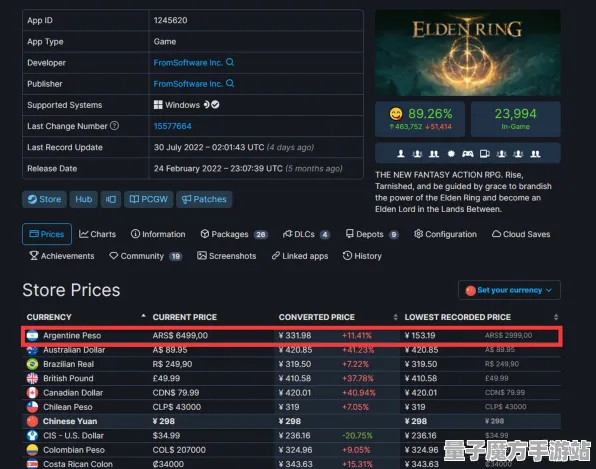The image size is (596, 469).
Task: Open the Steam Store button
Action: 44,199
